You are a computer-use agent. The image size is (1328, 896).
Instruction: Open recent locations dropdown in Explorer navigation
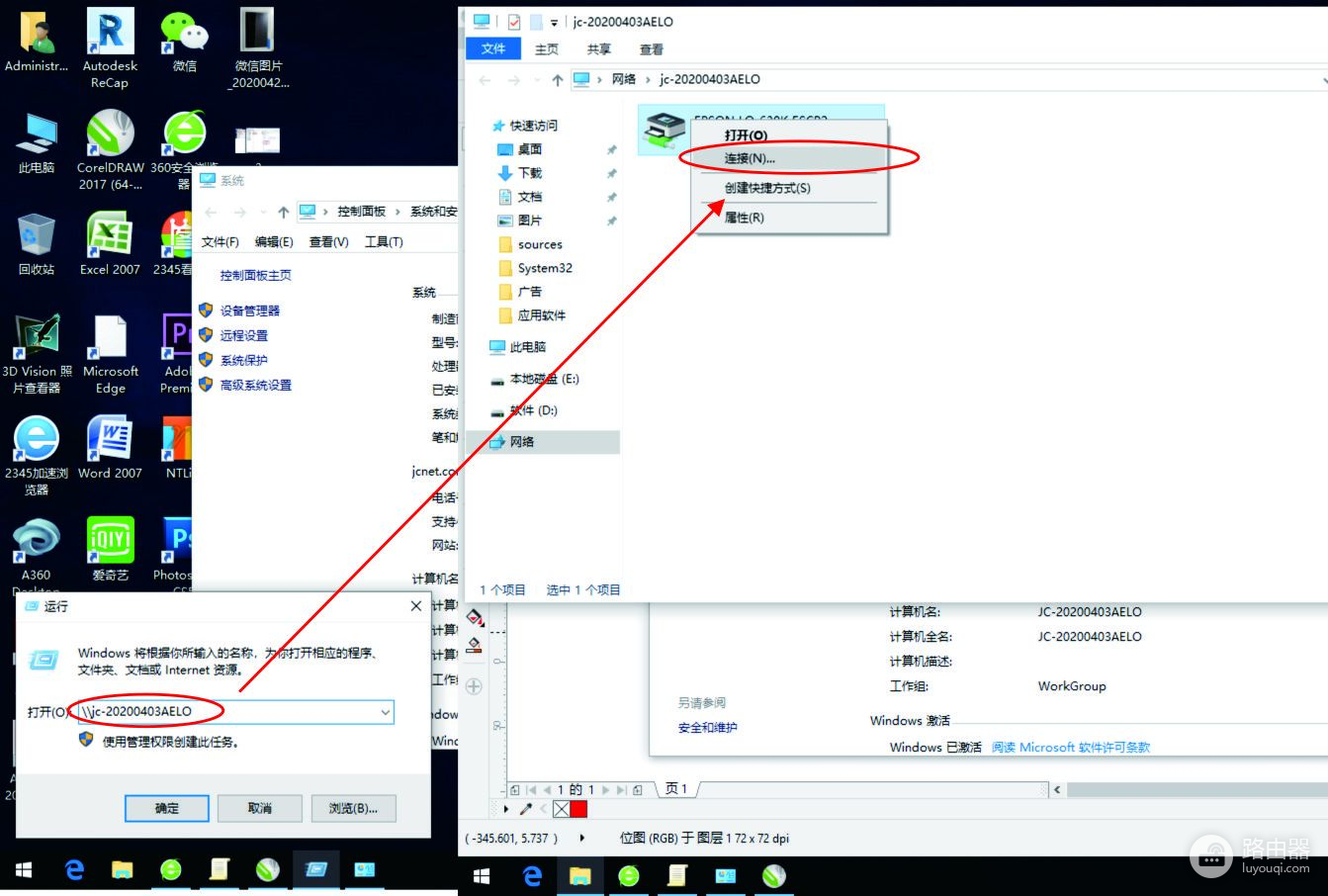click(536, 80)
